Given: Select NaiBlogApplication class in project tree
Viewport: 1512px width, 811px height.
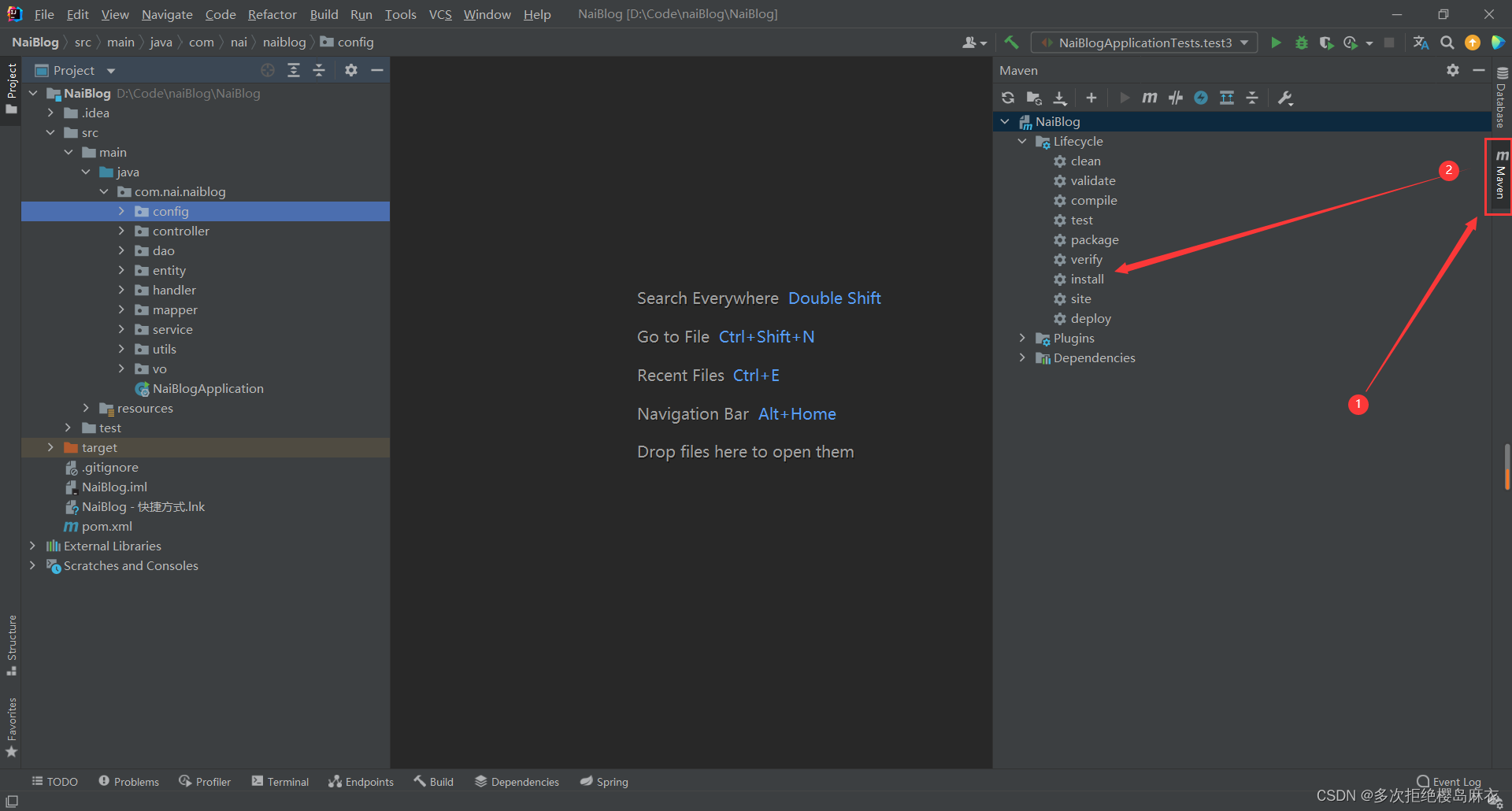Looking at the screenshot, I should (x=208, y=388).
